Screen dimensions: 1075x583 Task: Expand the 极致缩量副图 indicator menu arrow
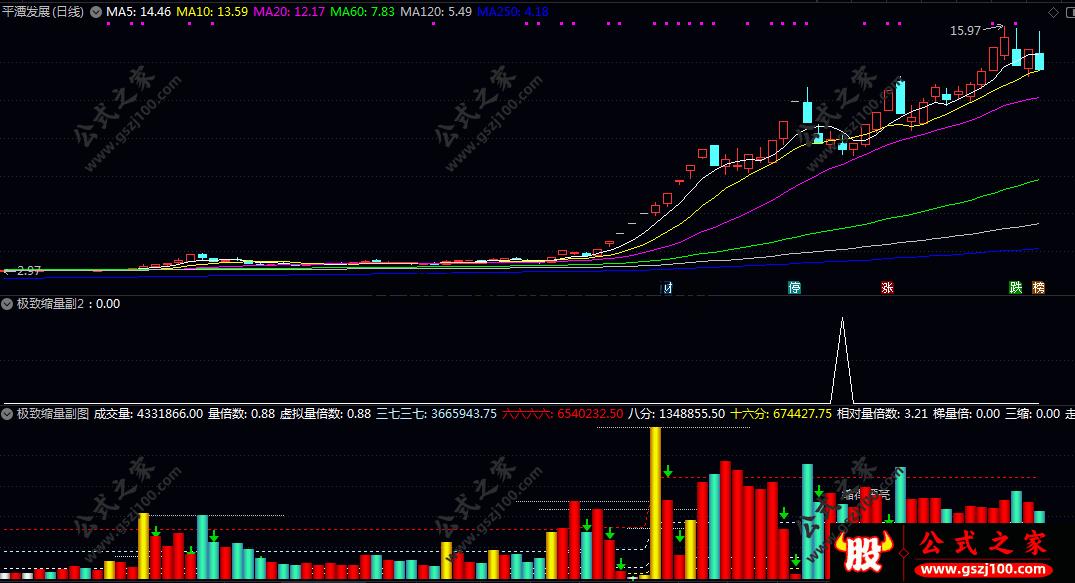pyautogui.click(x=8, y=414)
